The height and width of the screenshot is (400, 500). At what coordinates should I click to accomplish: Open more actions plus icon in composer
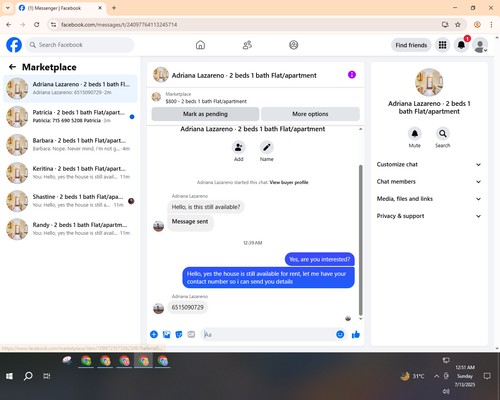154,334
